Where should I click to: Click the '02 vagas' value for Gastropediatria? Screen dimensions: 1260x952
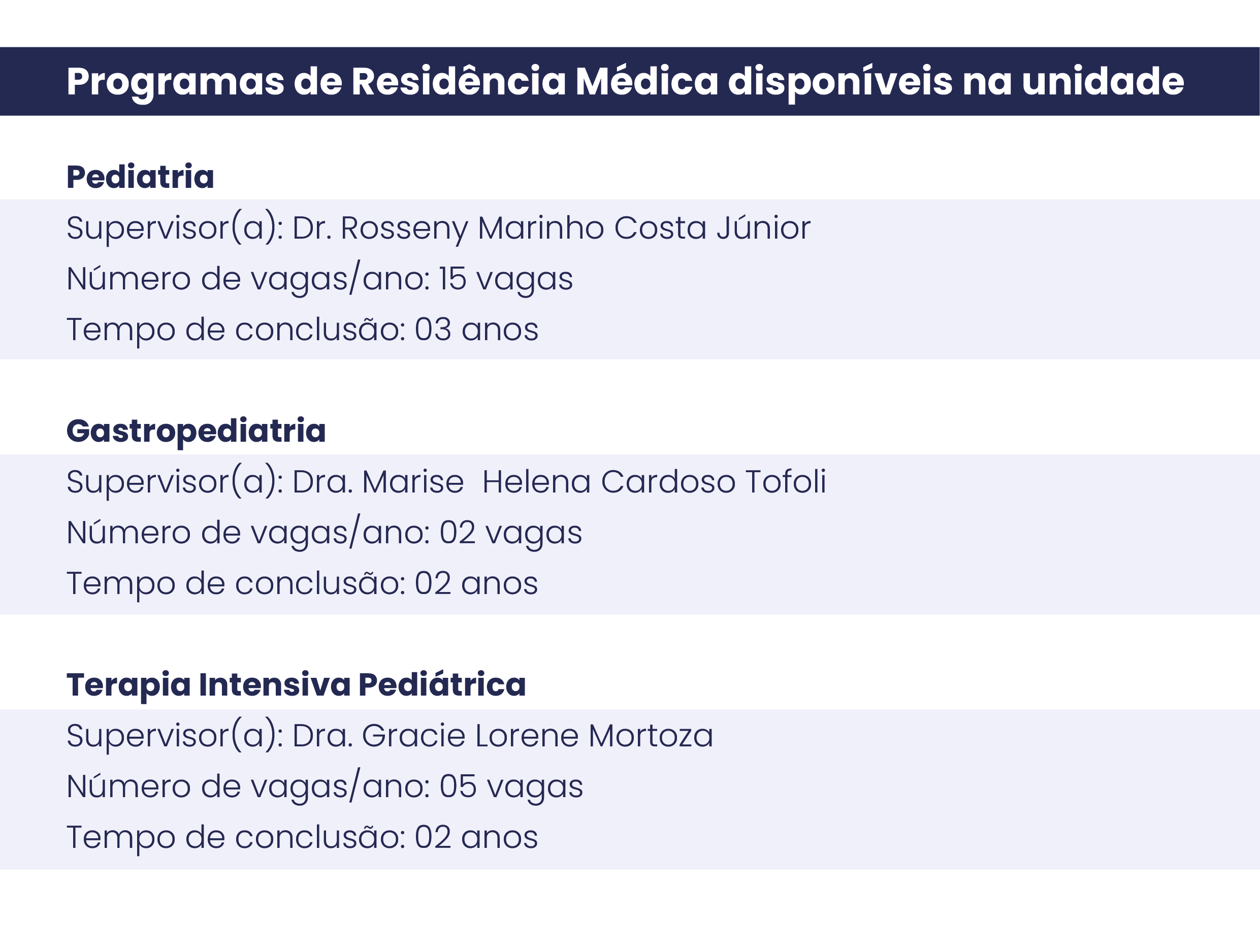point(510,533)
